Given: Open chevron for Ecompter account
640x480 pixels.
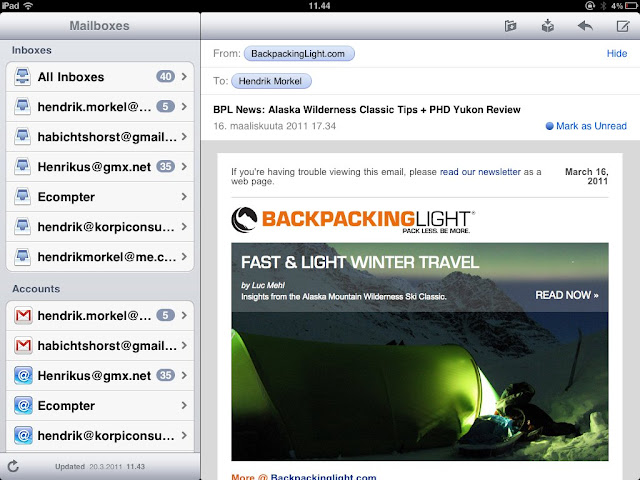Looking at the screenshot, I should pos(184,406).
